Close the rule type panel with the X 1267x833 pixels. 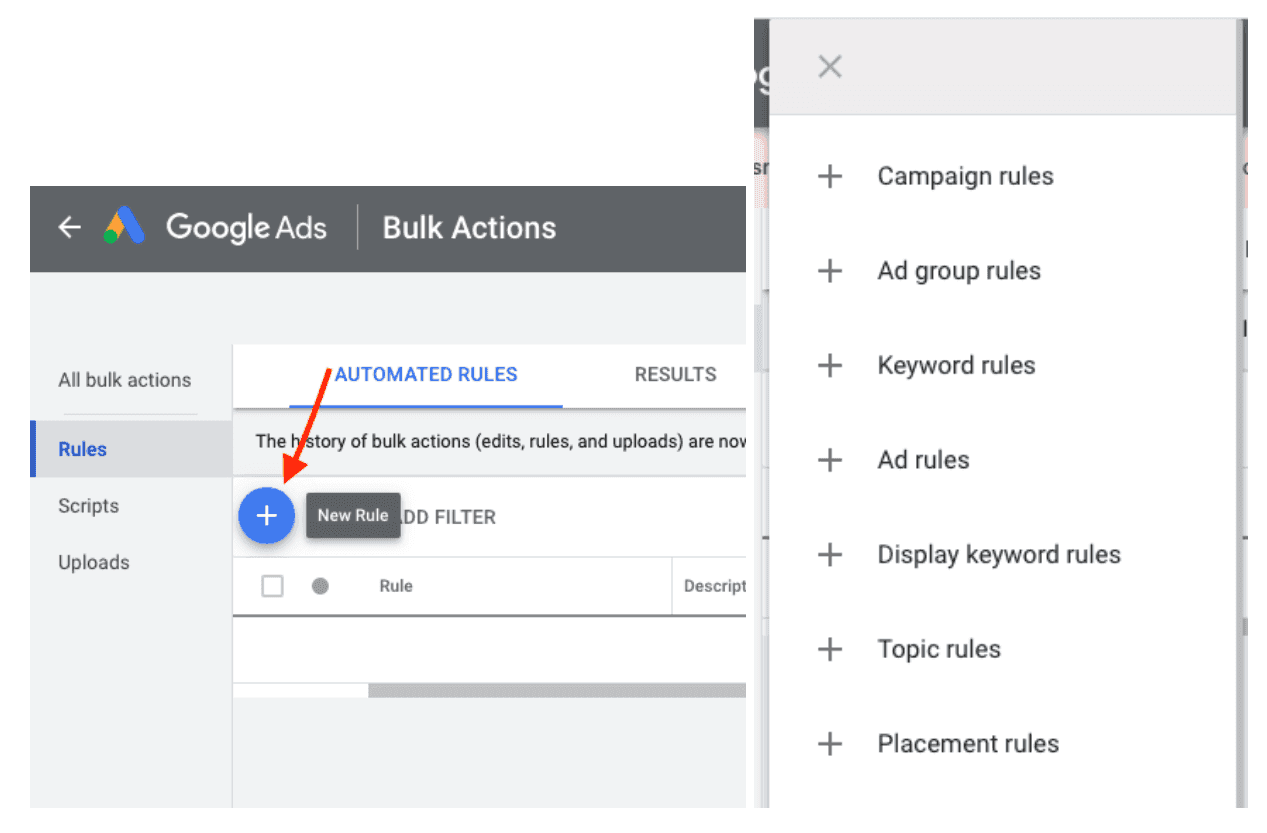coord(829,66)
